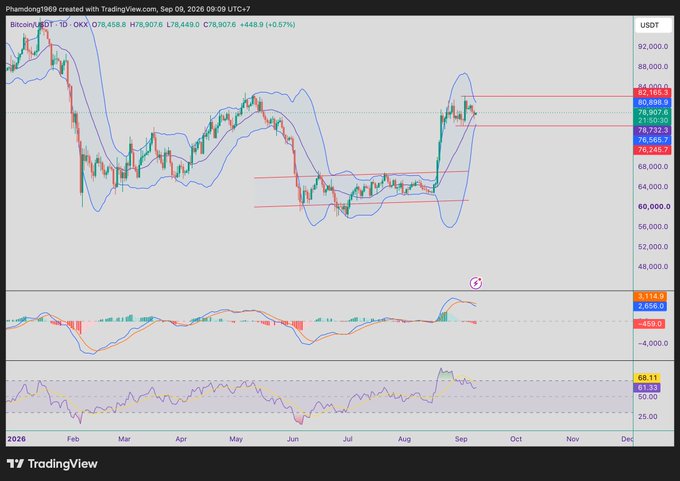Click the change value +448.9 (+0.57%)
The image size is (680, 481).
pos(268,25)
